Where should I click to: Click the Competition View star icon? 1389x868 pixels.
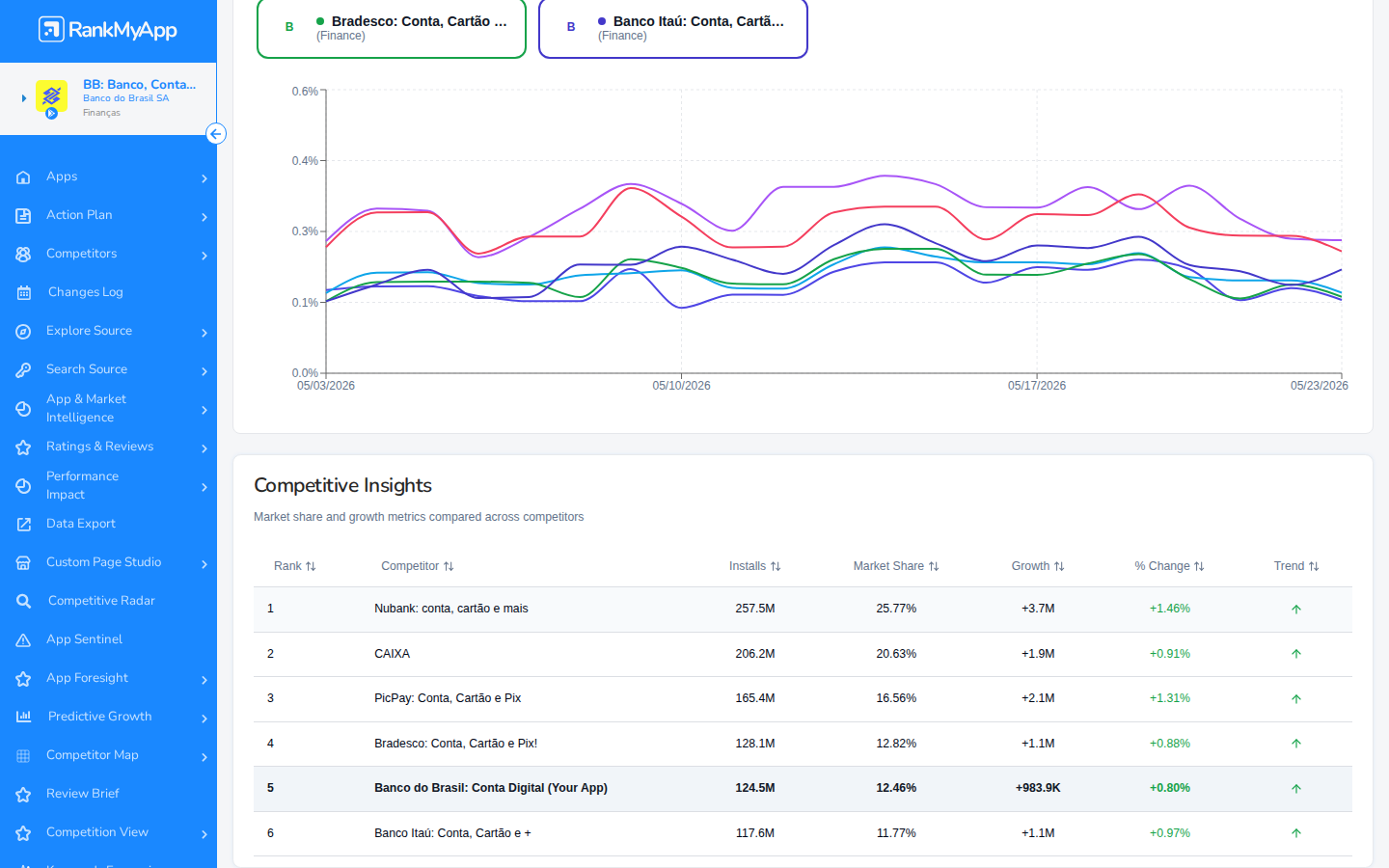(23, 833)
